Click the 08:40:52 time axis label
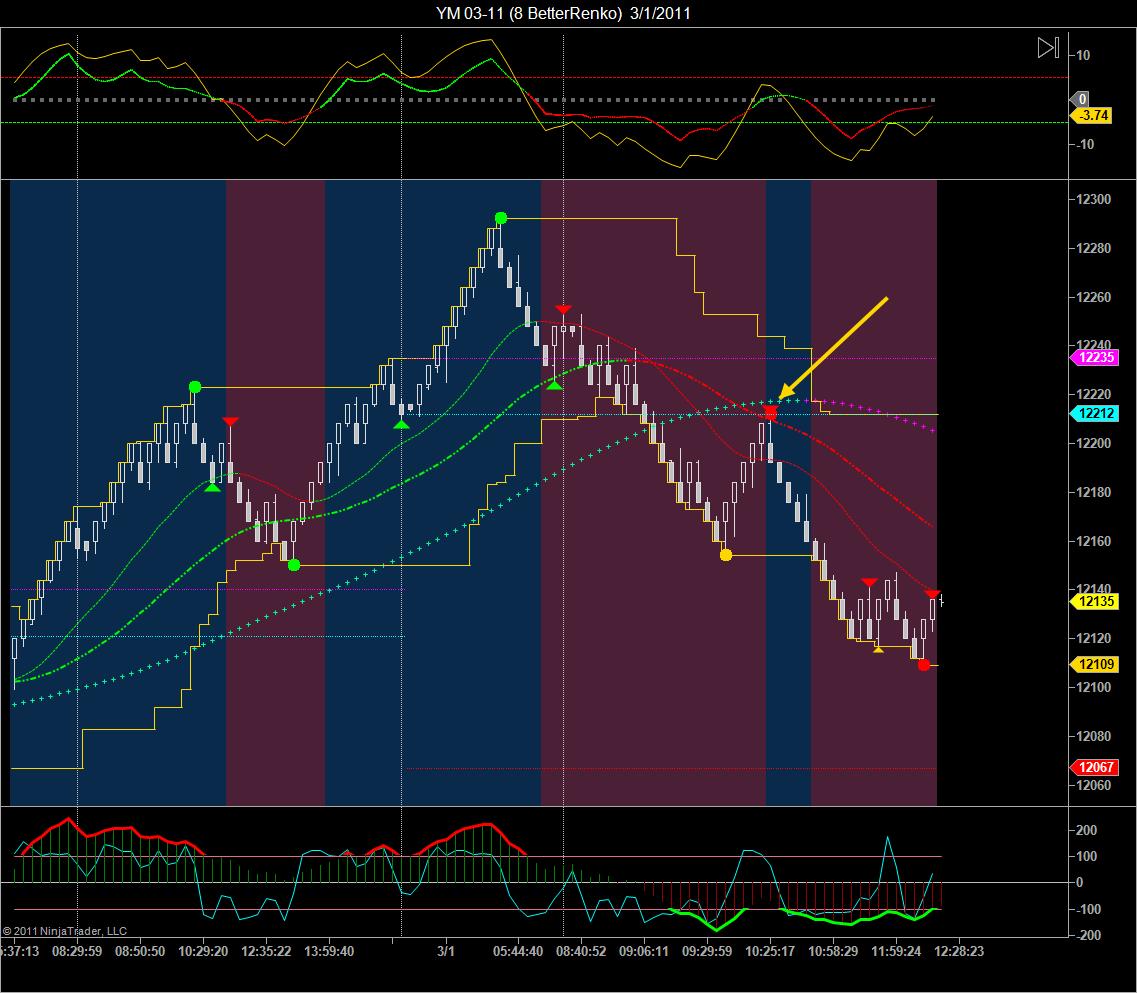 581,951
